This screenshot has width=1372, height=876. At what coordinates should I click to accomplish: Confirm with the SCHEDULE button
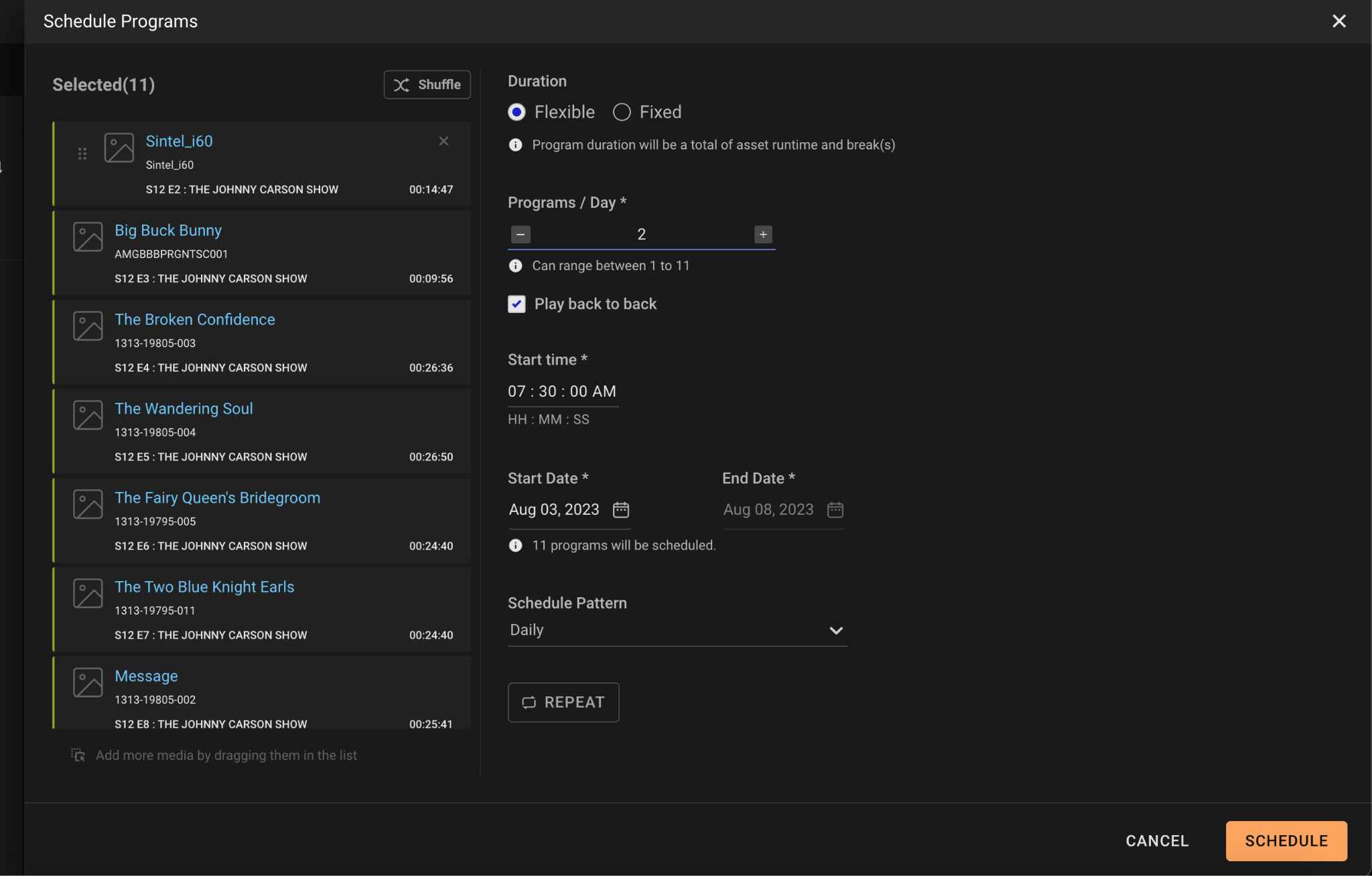pos(1286,840)
